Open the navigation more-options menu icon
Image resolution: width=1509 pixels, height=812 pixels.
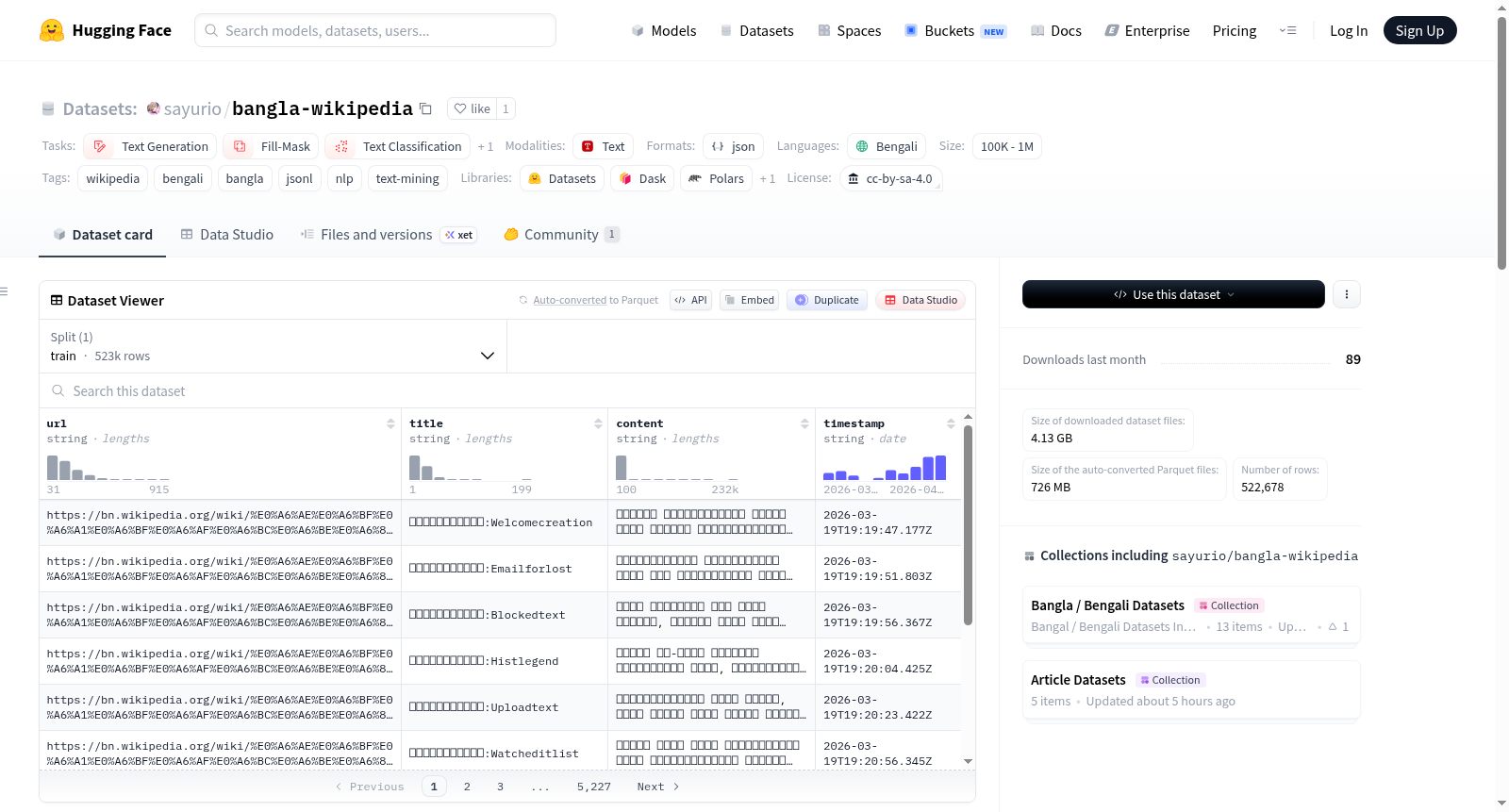[x=1287, y=30]
